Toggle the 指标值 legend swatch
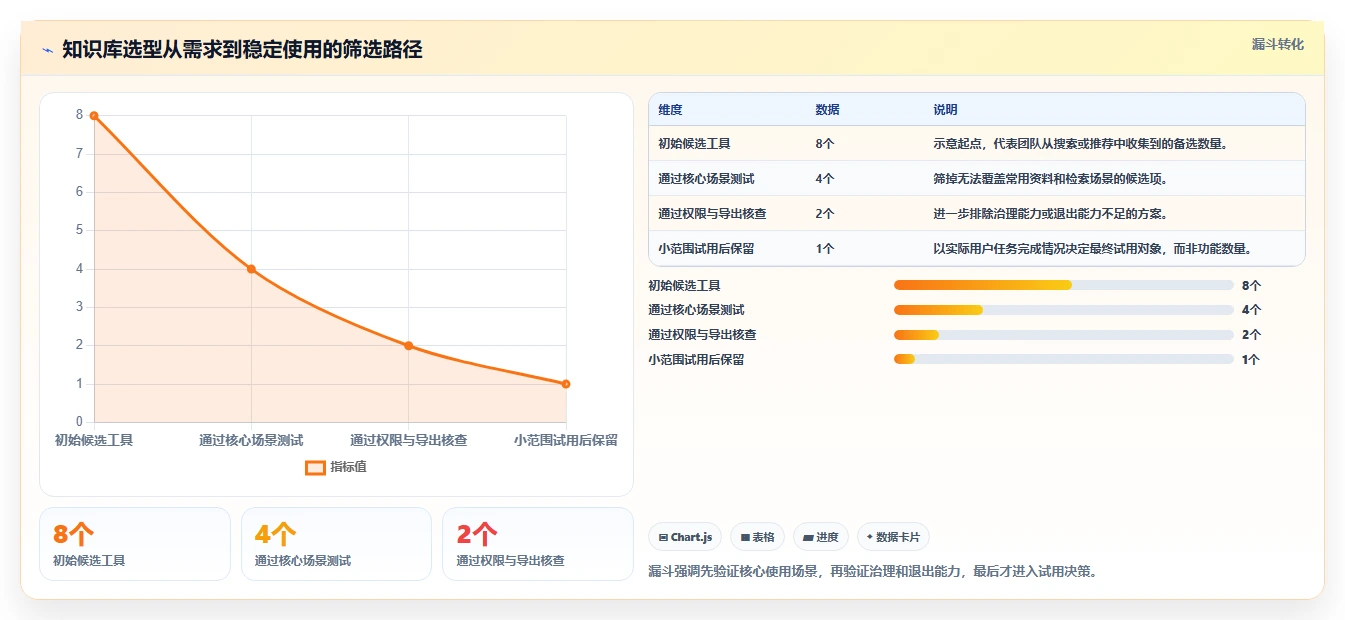Image resolution: width=1345 pixels, height=620 pixels. (x=315, y=467)
